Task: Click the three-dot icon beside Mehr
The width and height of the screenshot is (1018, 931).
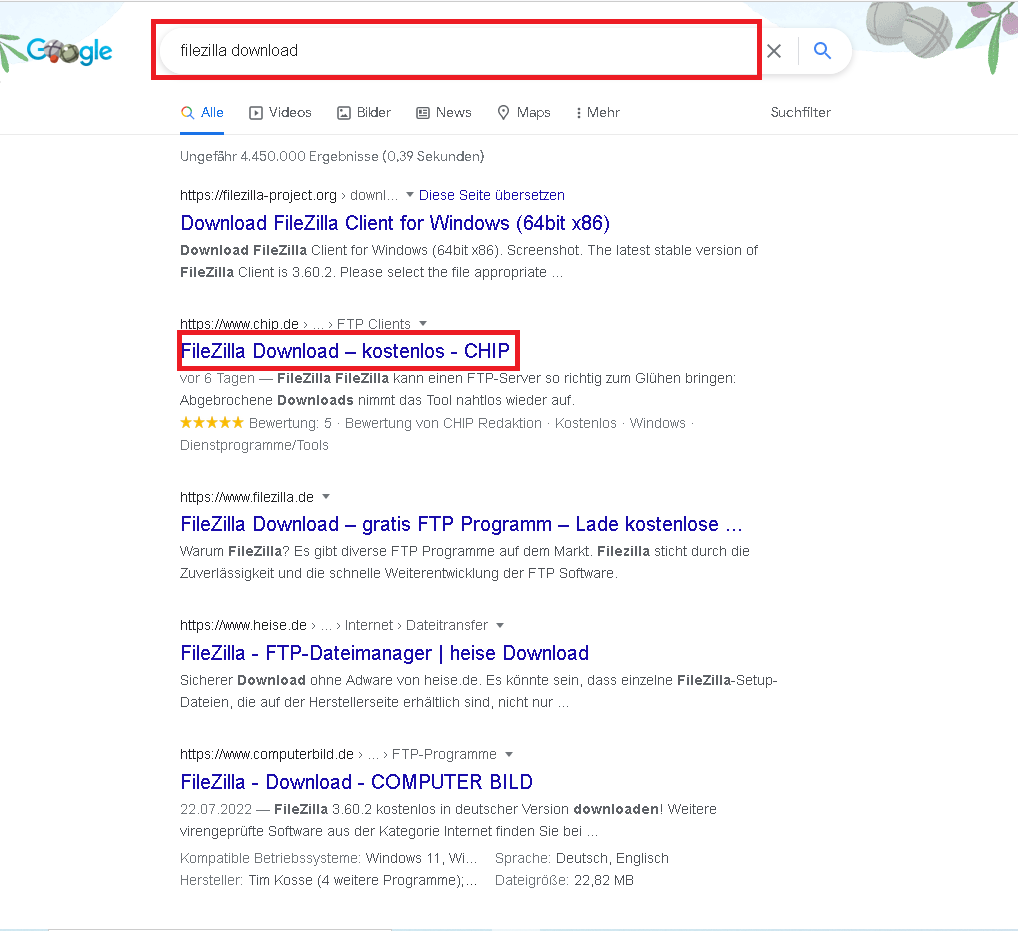Action: pyautogui.click(x=578, y=113)
